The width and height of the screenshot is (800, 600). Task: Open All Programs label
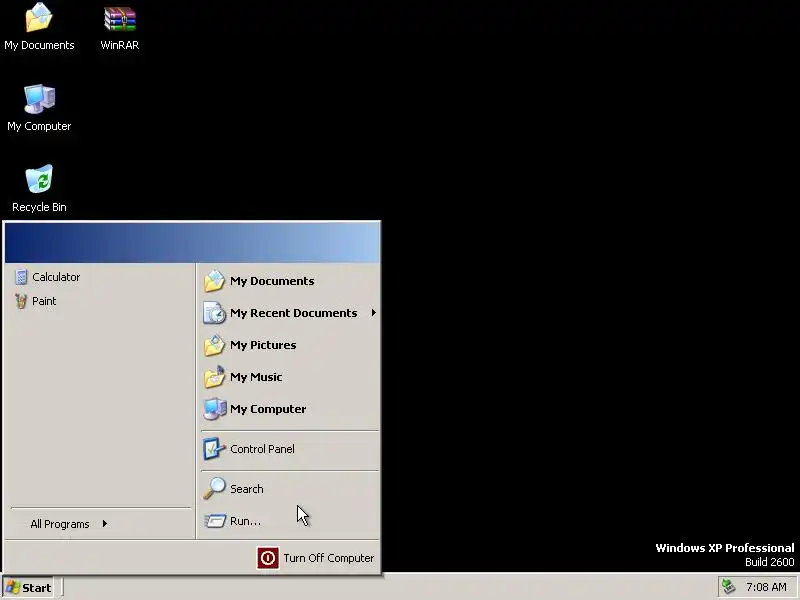coord(60,524)
